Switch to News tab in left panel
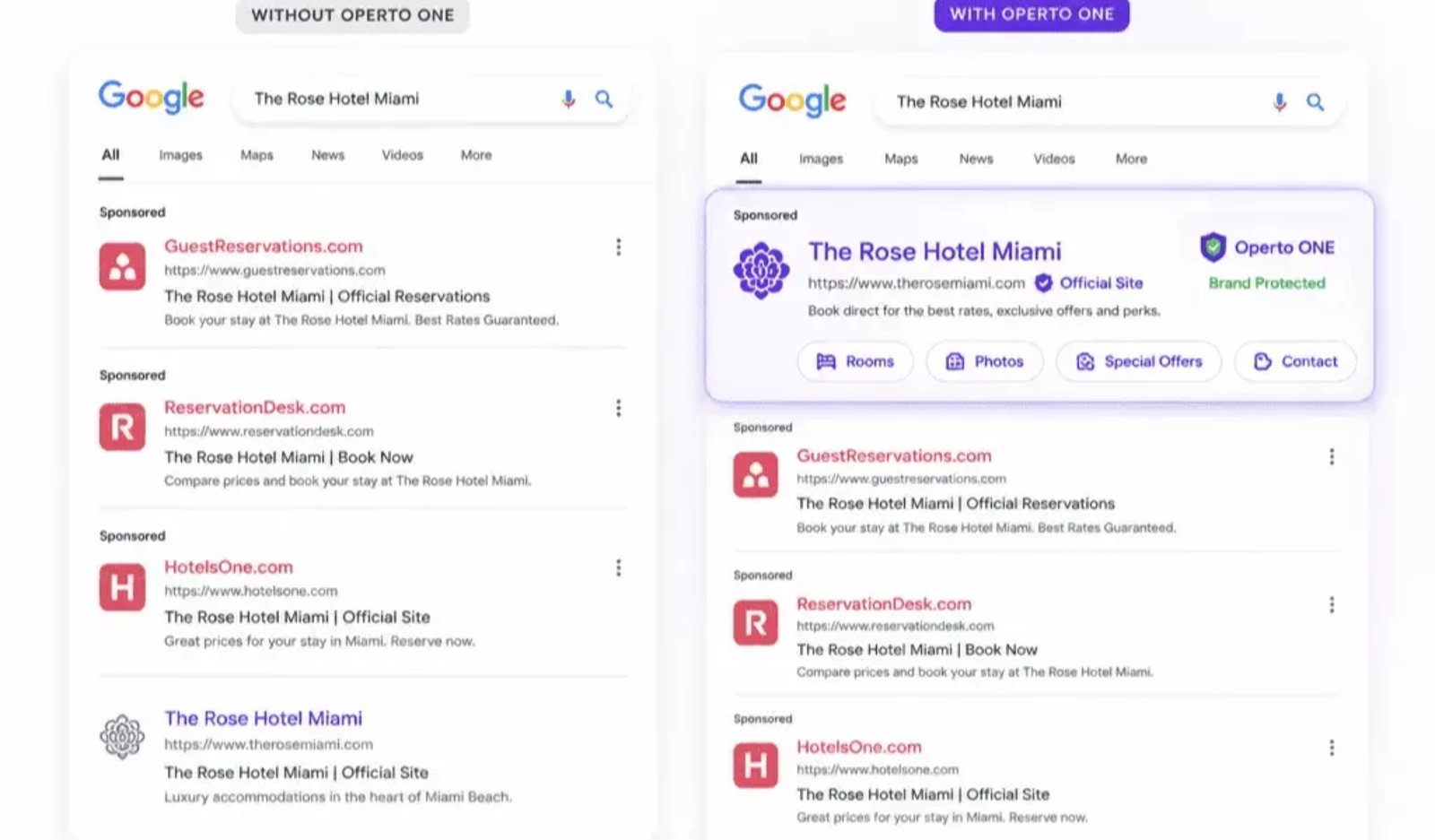Image resolution: width=1435 pixels, height=840 pixels. [327, 155]
